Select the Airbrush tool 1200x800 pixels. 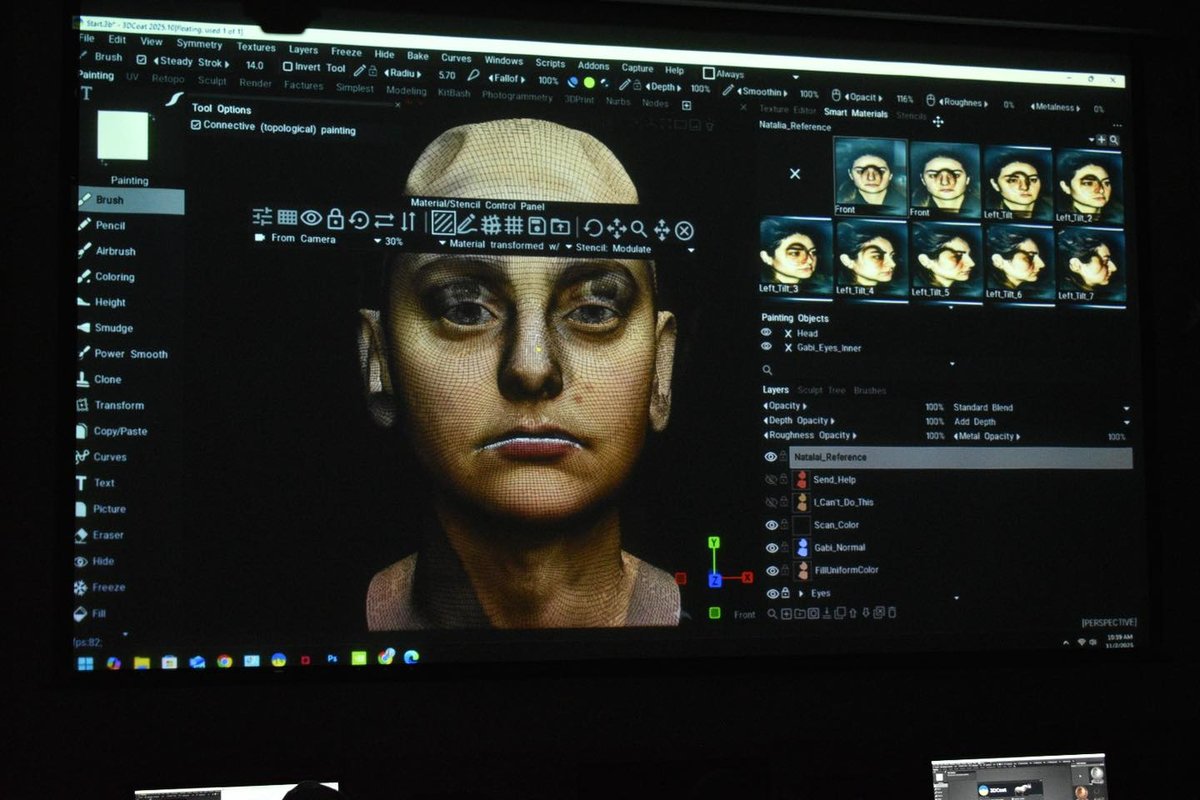pyautogui.click(x=114, y=251)
